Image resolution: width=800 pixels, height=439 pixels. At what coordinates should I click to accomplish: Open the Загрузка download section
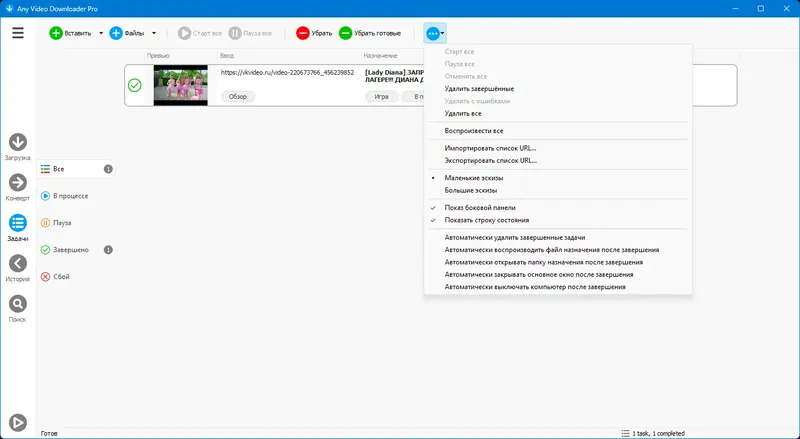pyautogui.click(x=18, y=147)
